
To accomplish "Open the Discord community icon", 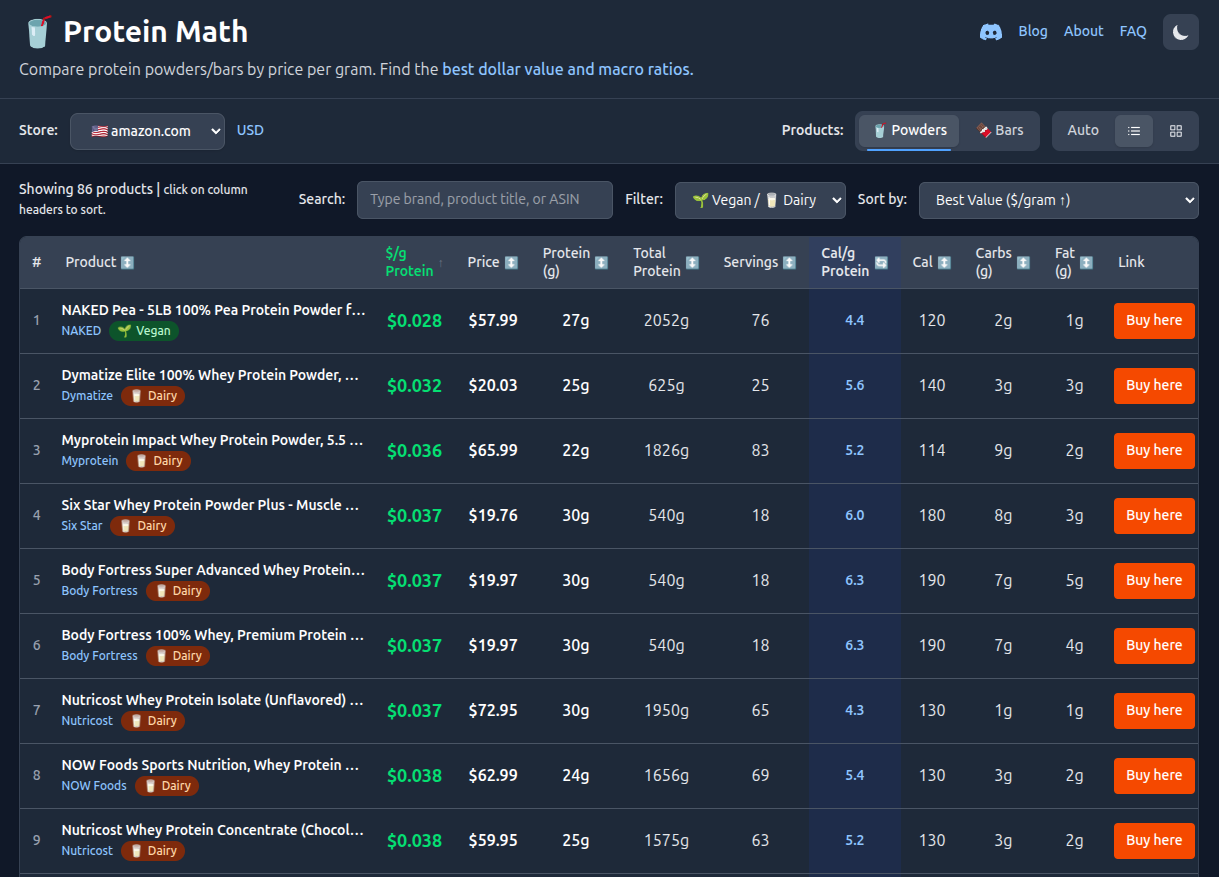I will point(990,32).
